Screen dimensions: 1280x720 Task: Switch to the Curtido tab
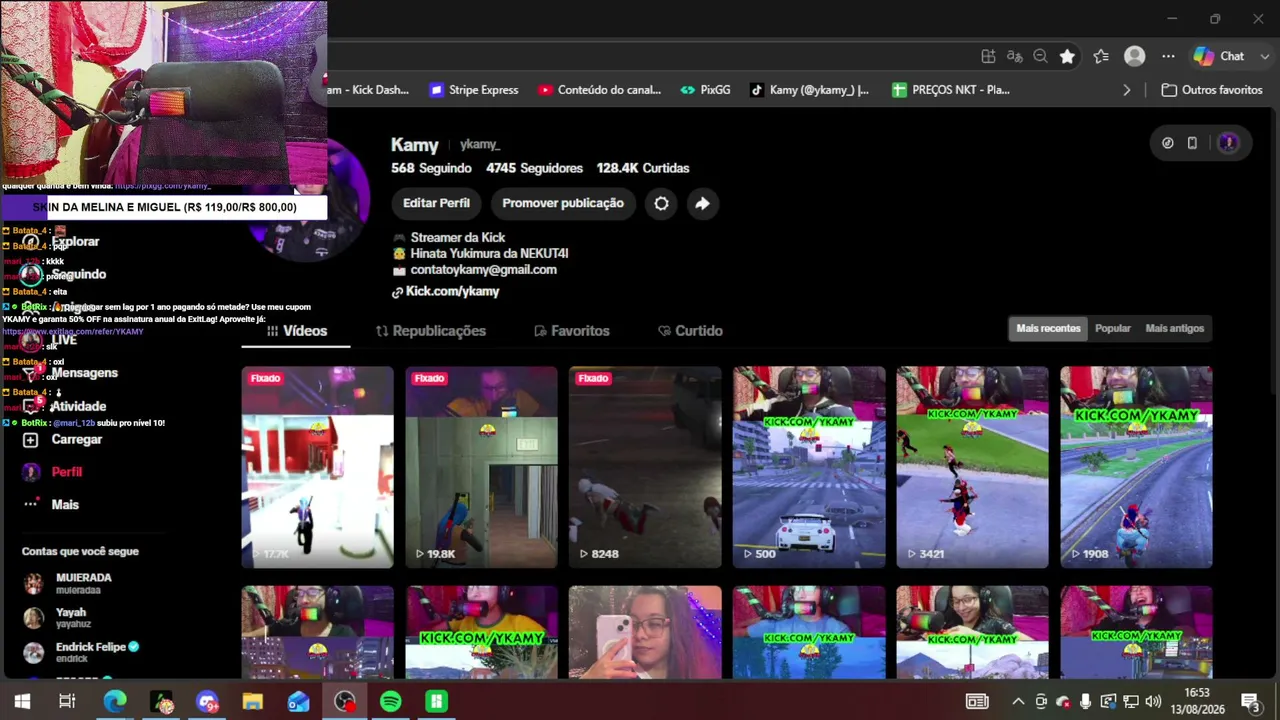(690, 331)
